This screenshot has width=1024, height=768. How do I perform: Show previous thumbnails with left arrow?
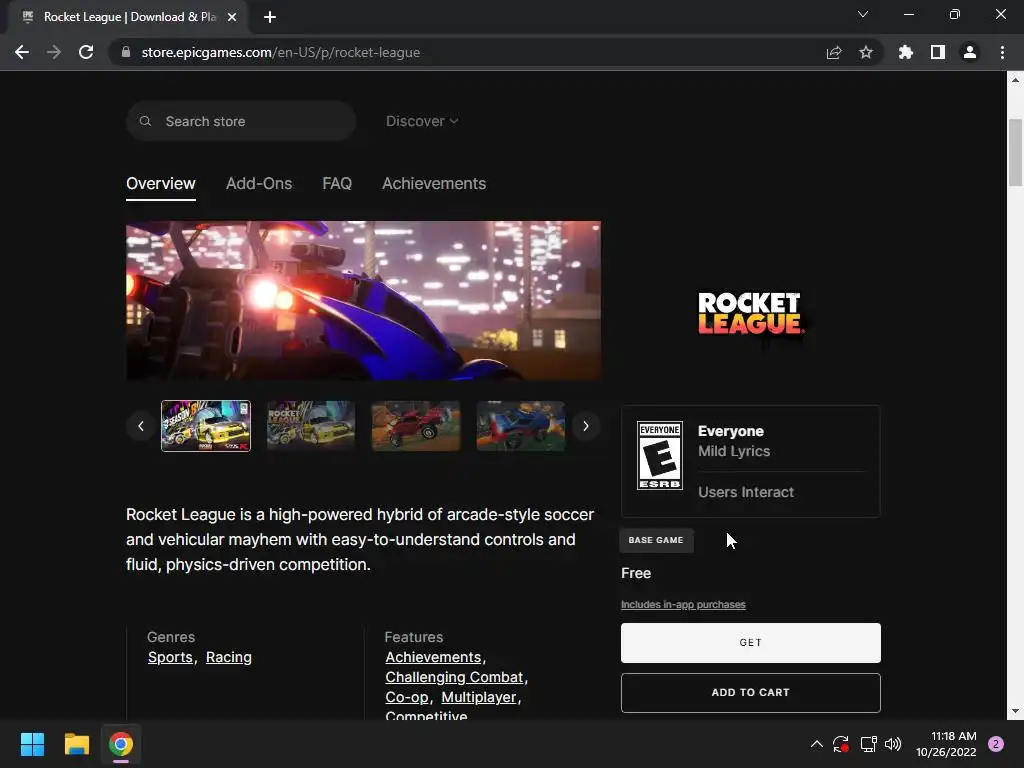click(141, 426)
